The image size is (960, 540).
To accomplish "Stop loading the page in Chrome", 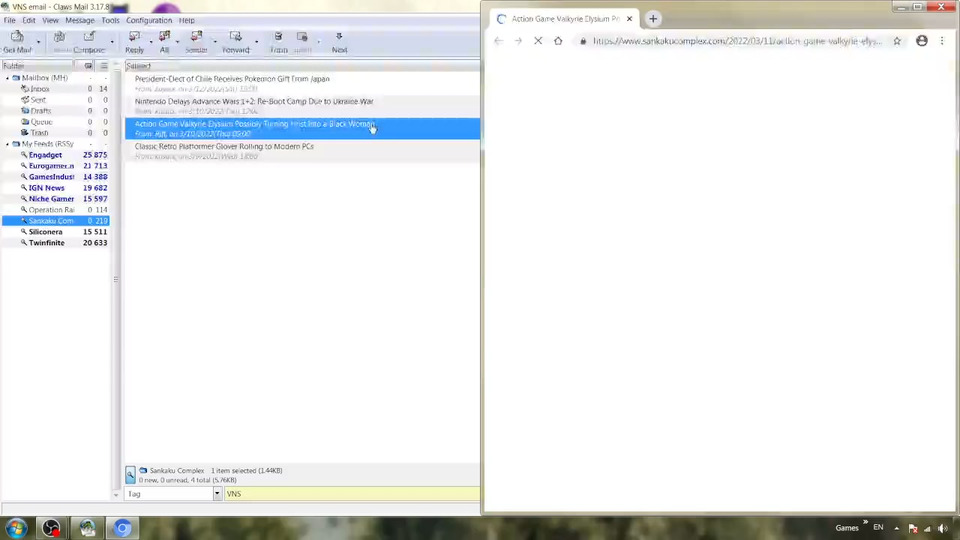I will click(538, 41).
